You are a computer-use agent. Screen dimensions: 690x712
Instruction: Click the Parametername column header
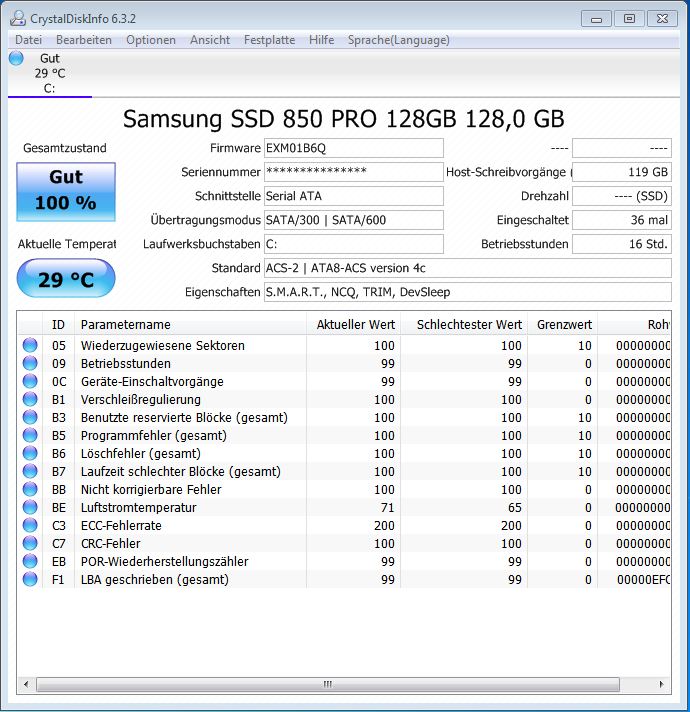(x=190, y=325)
